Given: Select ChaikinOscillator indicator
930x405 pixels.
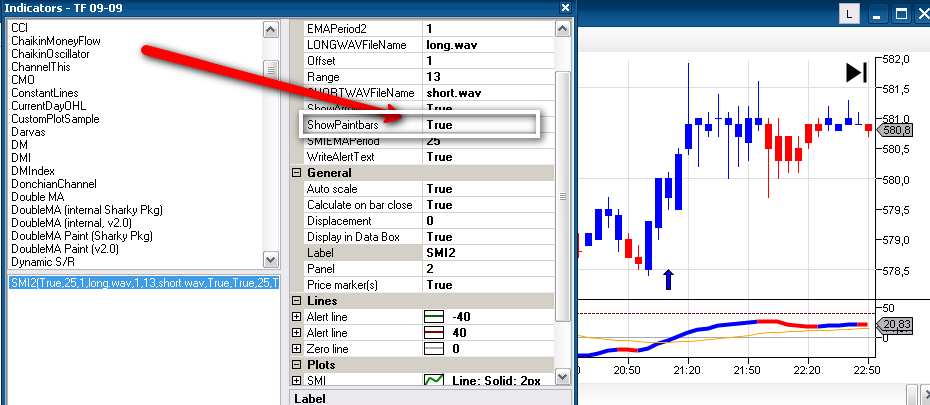Looking at the screenshot, I should 50,54.
